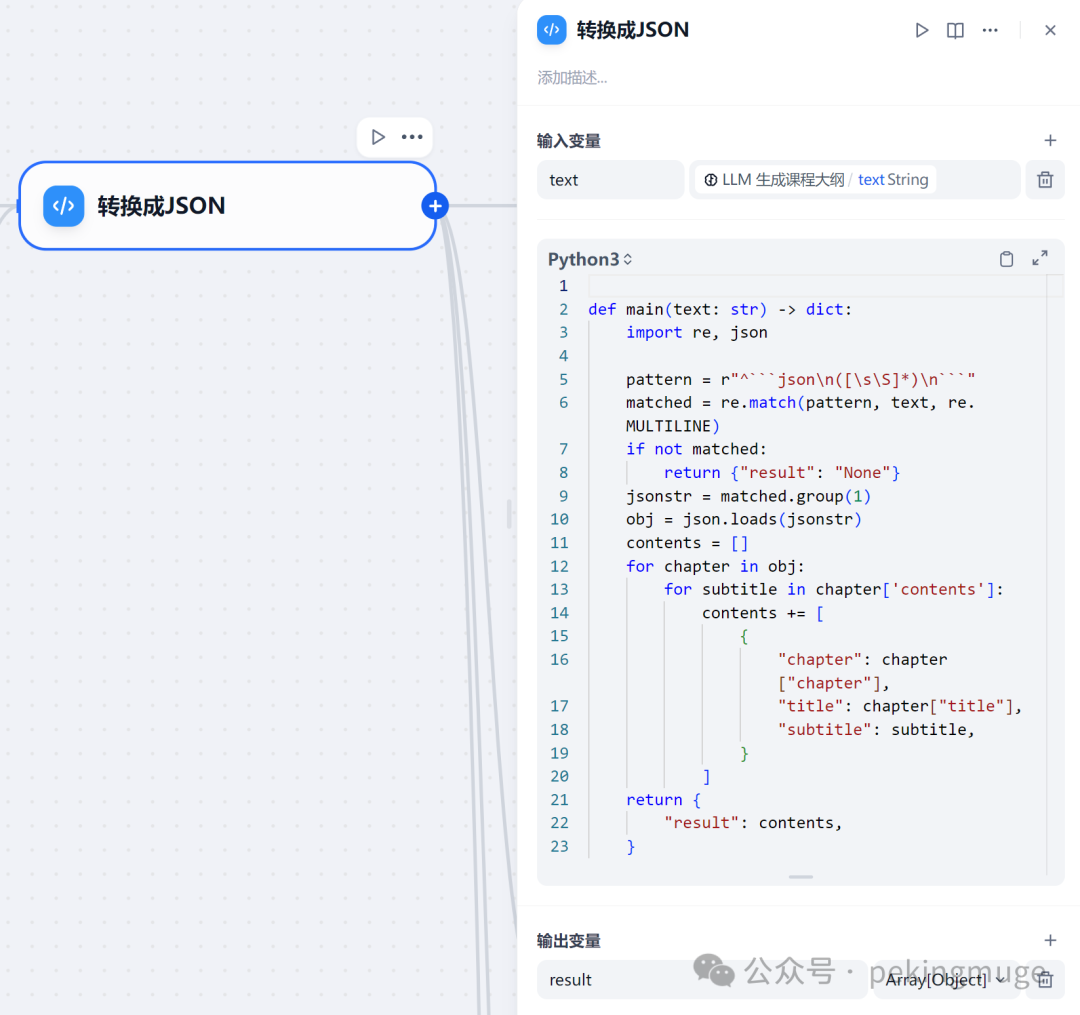
Task: Click the code icon inside the canvas node
Action: 63,206
